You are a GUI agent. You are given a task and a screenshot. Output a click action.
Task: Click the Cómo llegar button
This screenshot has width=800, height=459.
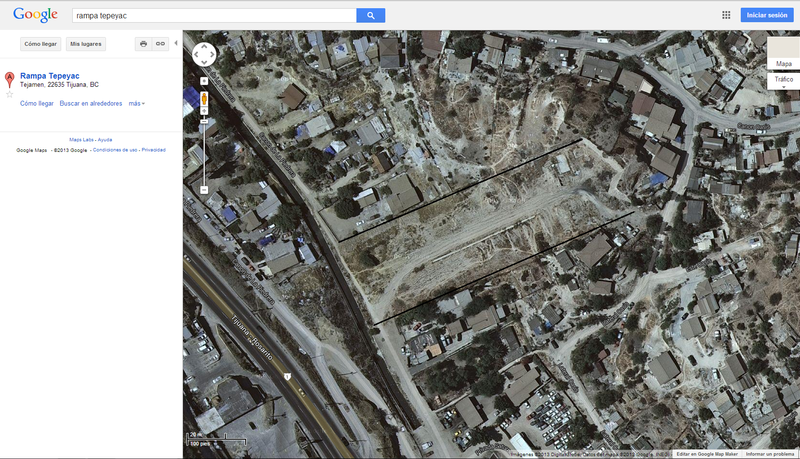pyautogui.click(x=41, y=44)
